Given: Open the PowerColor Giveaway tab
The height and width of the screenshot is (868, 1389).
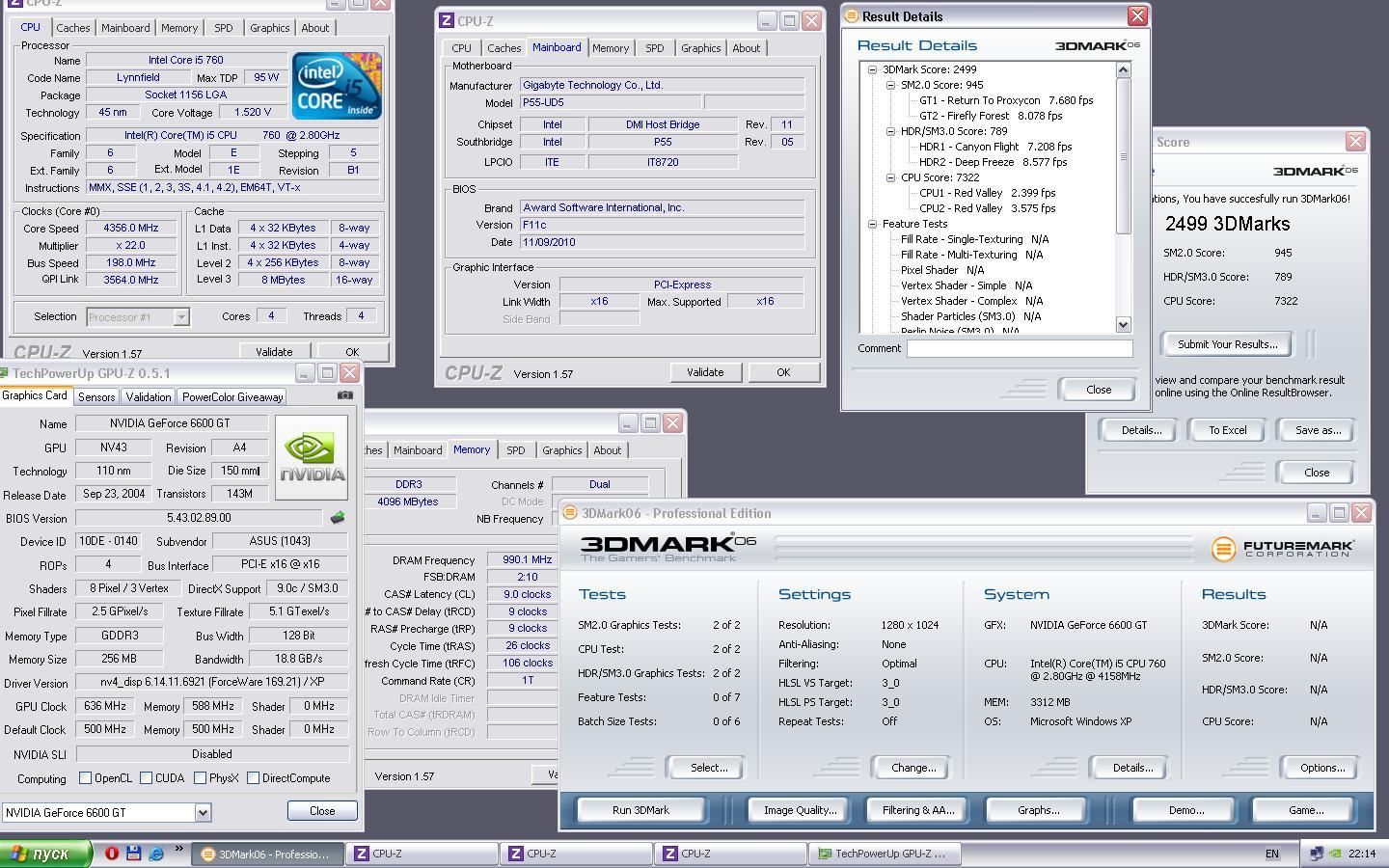Looking at the screenshot, I should click(232, 396).
